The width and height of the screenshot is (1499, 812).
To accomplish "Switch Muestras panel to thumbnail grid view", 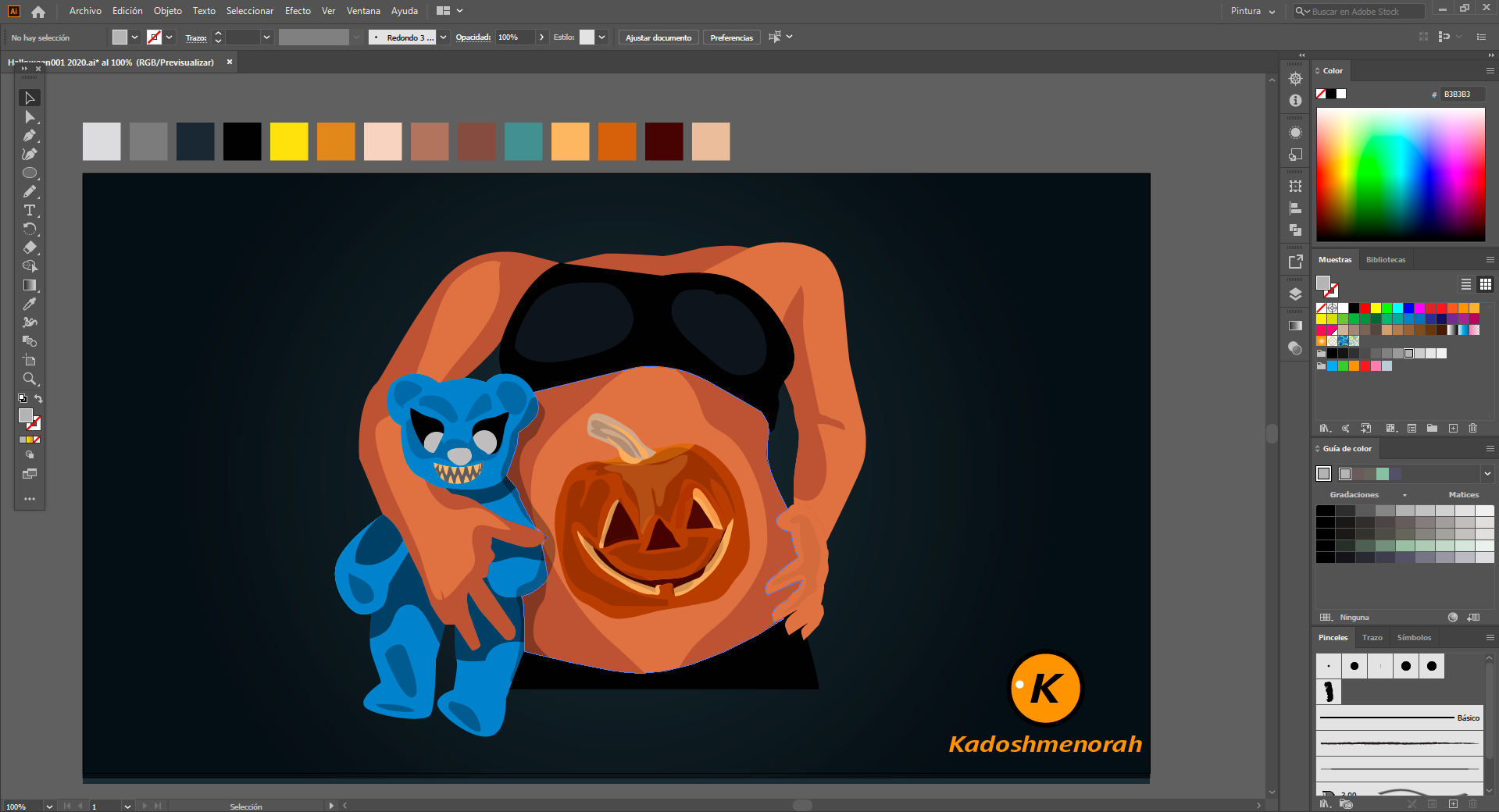I will (x=1486, y=284).
